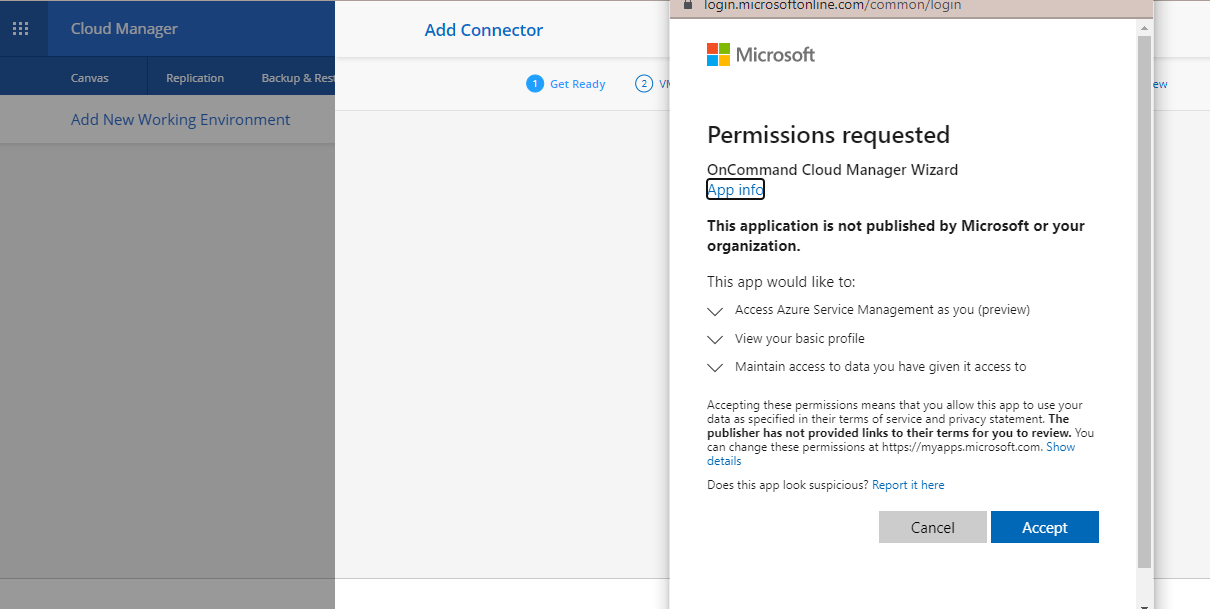
Task: Select the step 2 circle indicator
Action: (644, 84)
